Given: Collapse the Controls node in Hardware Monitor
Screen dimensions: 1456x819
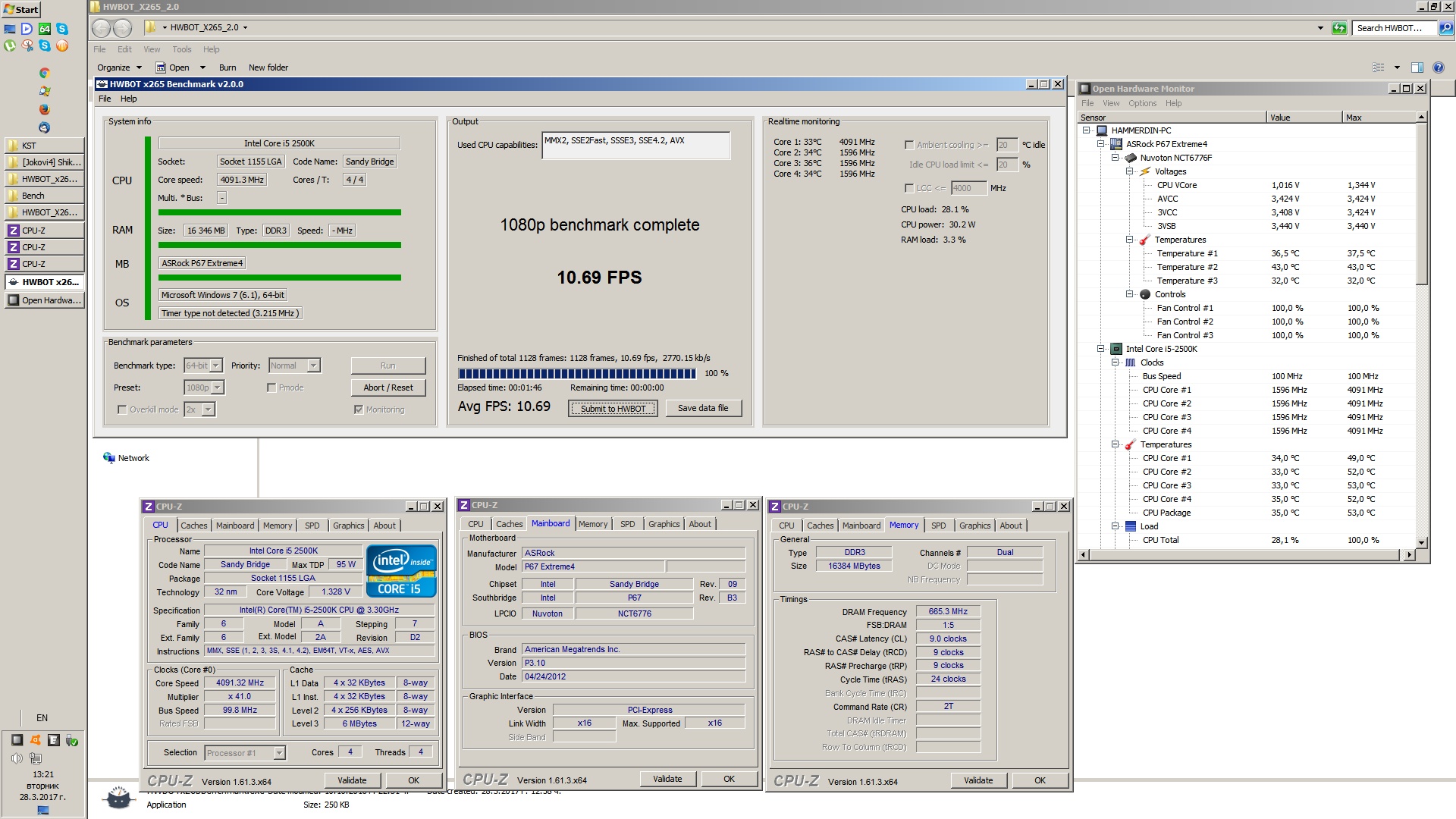Looking at the screenshot, I should point(1130,294).
